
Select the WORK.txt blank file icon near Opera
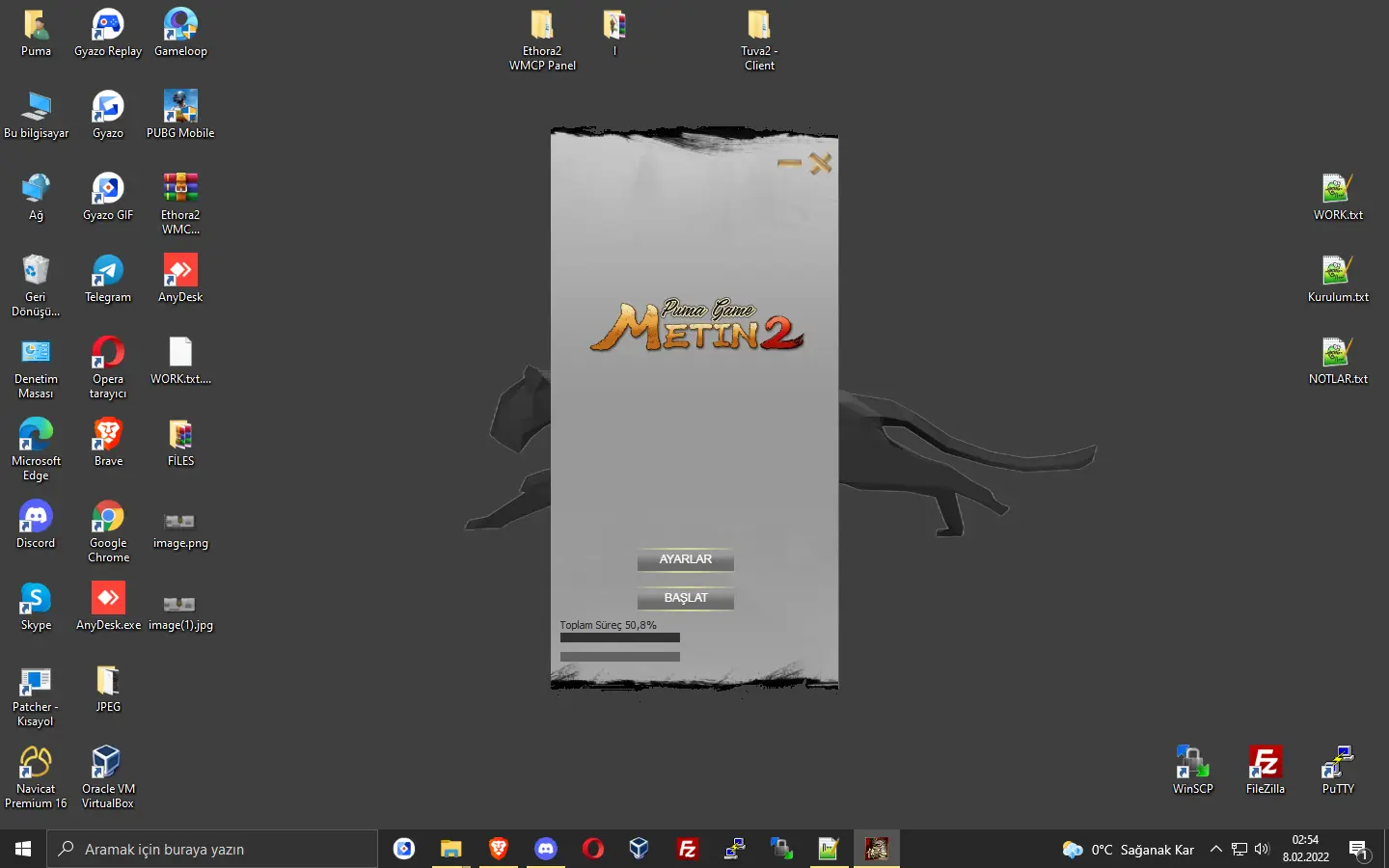click(x=180, y=362)
